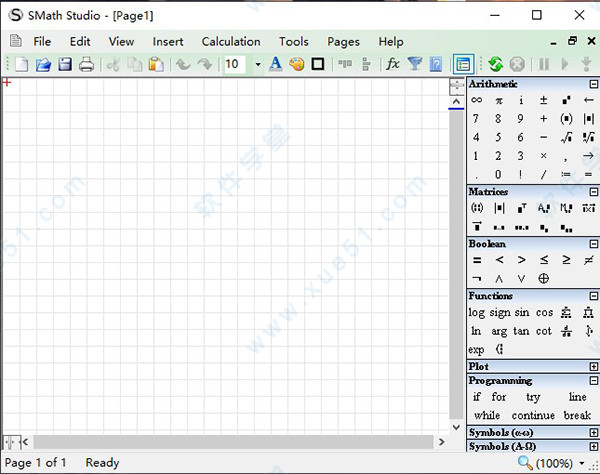Insert the infinity symbol from Arithmetic

coord(476,100)
